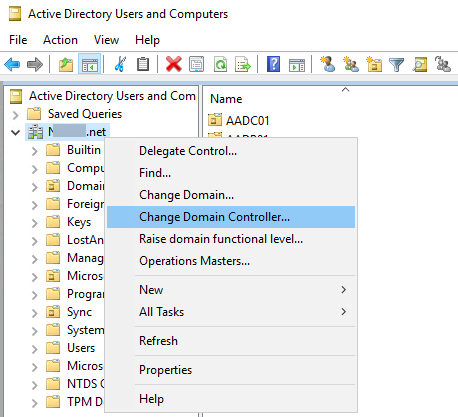The width and height of the screenshot is (458, 417).
Task: Click the blue Help question mark icon
Action: click(273, 64)
